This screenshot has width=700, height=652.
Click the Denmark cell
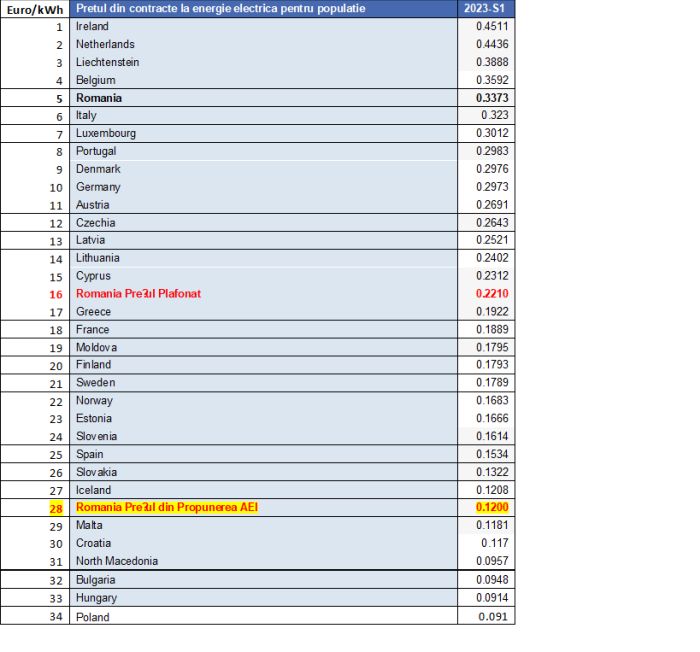pyautogui.click(x=263, y=169)
